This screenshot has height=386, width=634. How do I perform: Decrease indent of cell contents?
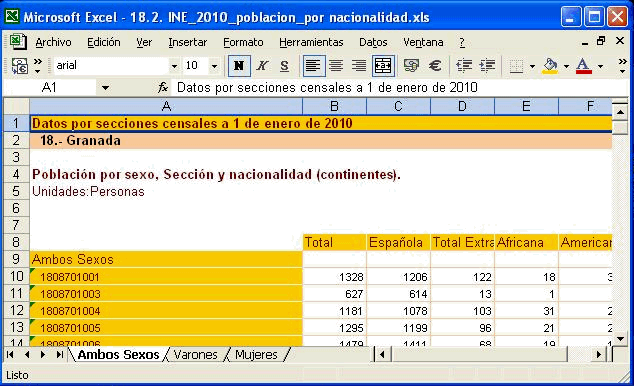(x=464, y=66)
